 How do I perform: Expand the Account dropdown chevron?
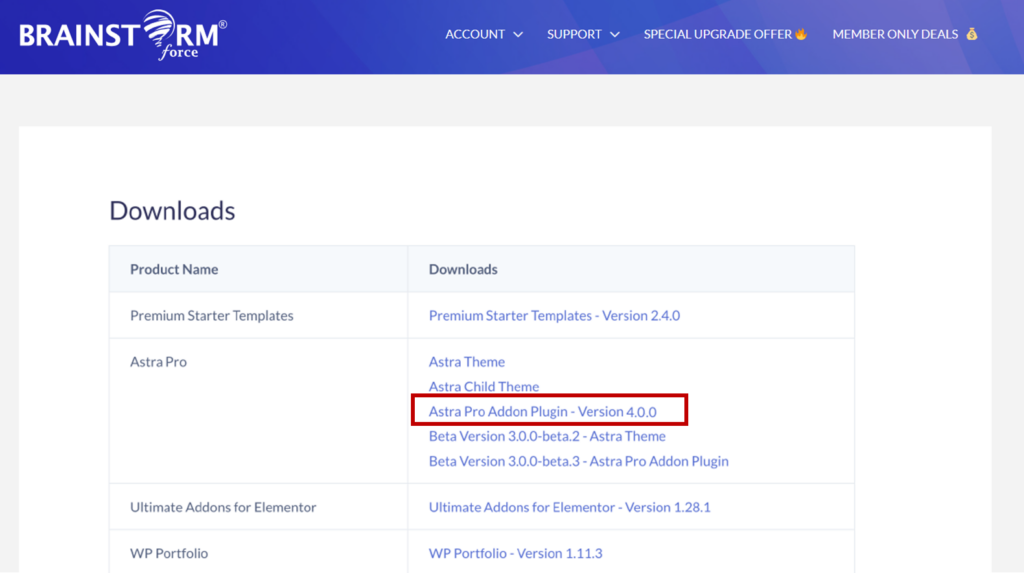point(518,35)
